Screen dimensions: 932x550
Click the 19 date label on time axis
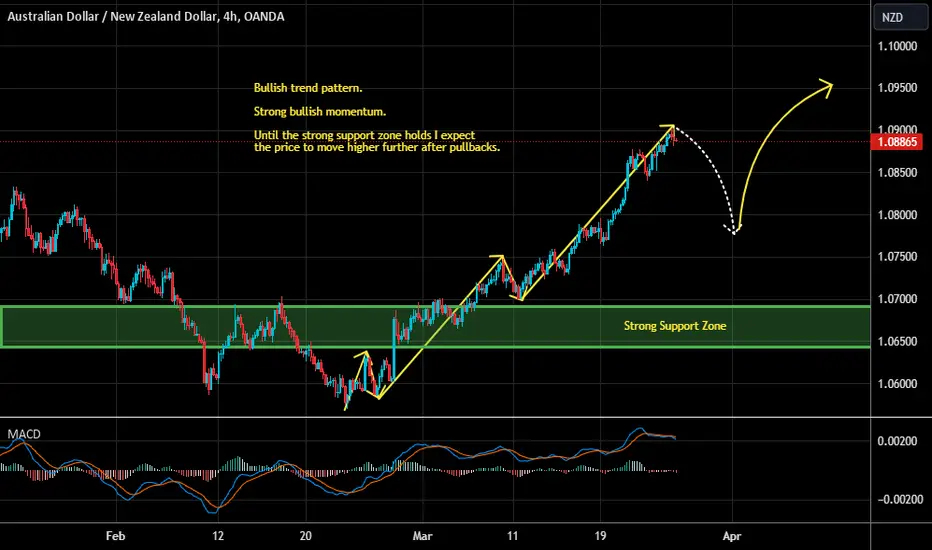click(x=600, y=536)
